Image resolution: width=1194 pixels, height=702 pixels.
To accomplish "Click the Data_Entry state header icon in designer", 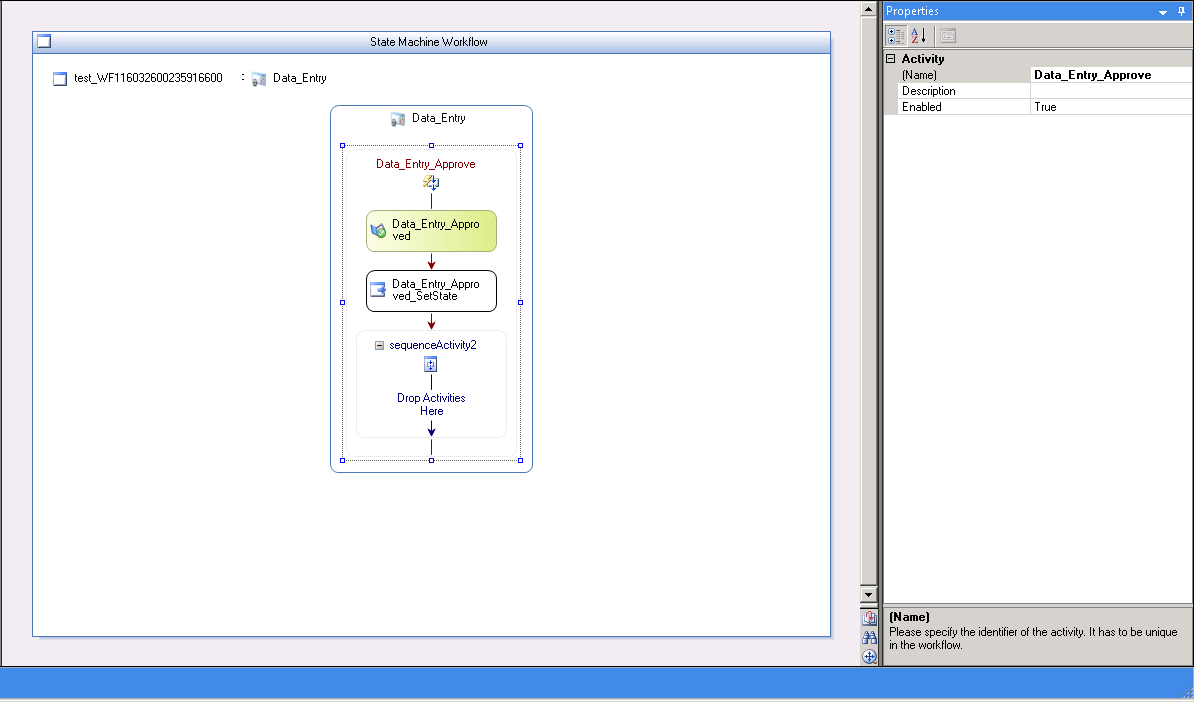I will [x=397, y=119].
